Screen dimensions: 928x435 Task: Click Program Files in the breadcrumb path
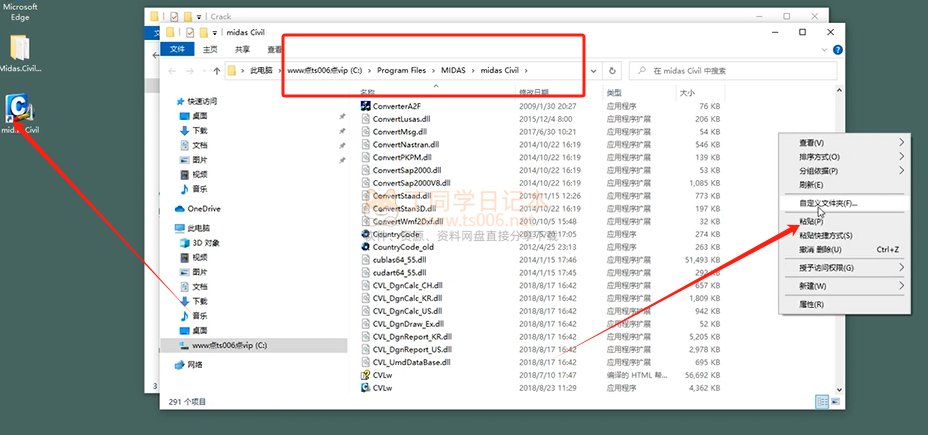tap(402, 71)
